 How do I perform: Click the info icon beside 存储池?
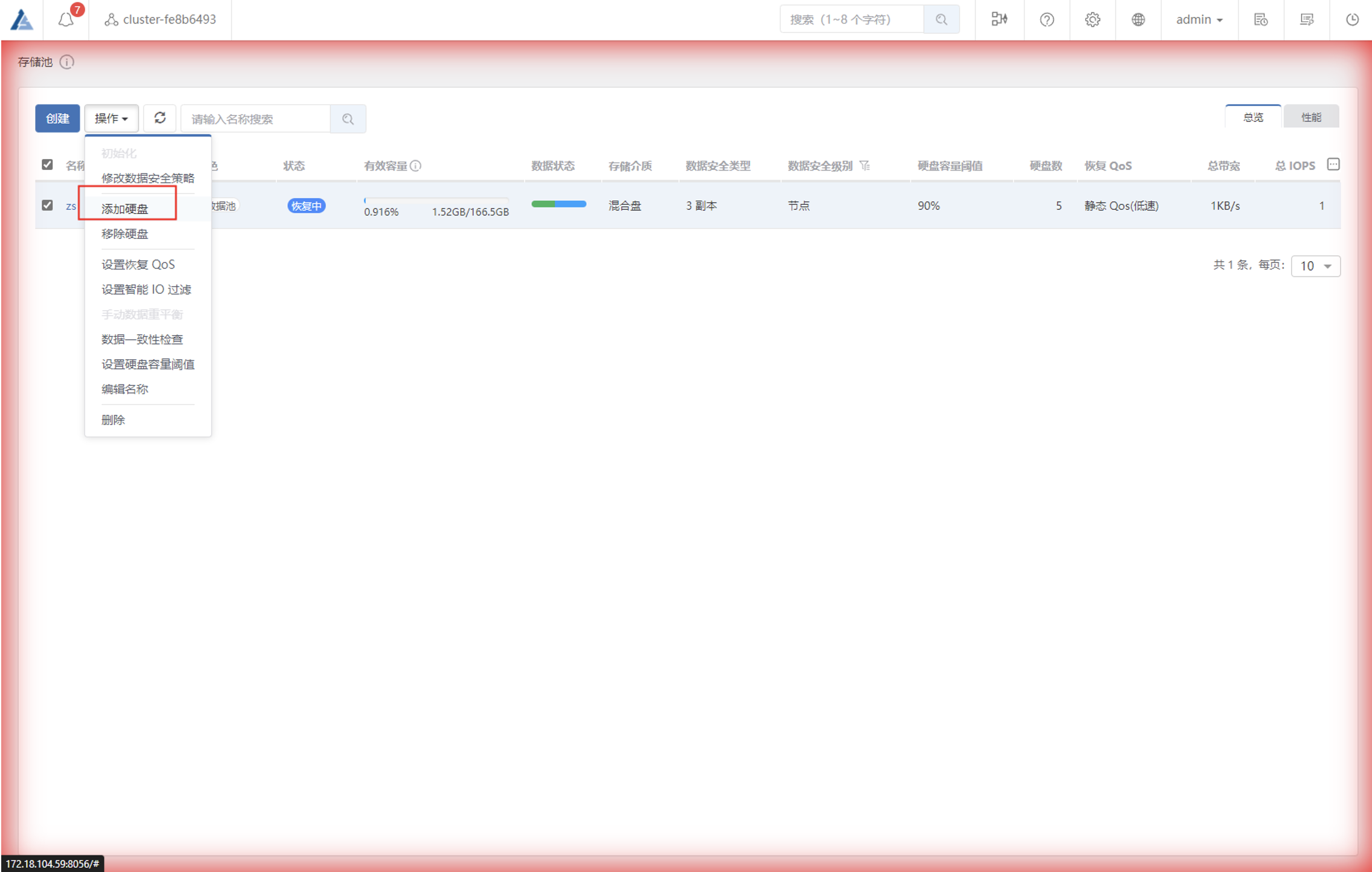click(x=67, y=62)
